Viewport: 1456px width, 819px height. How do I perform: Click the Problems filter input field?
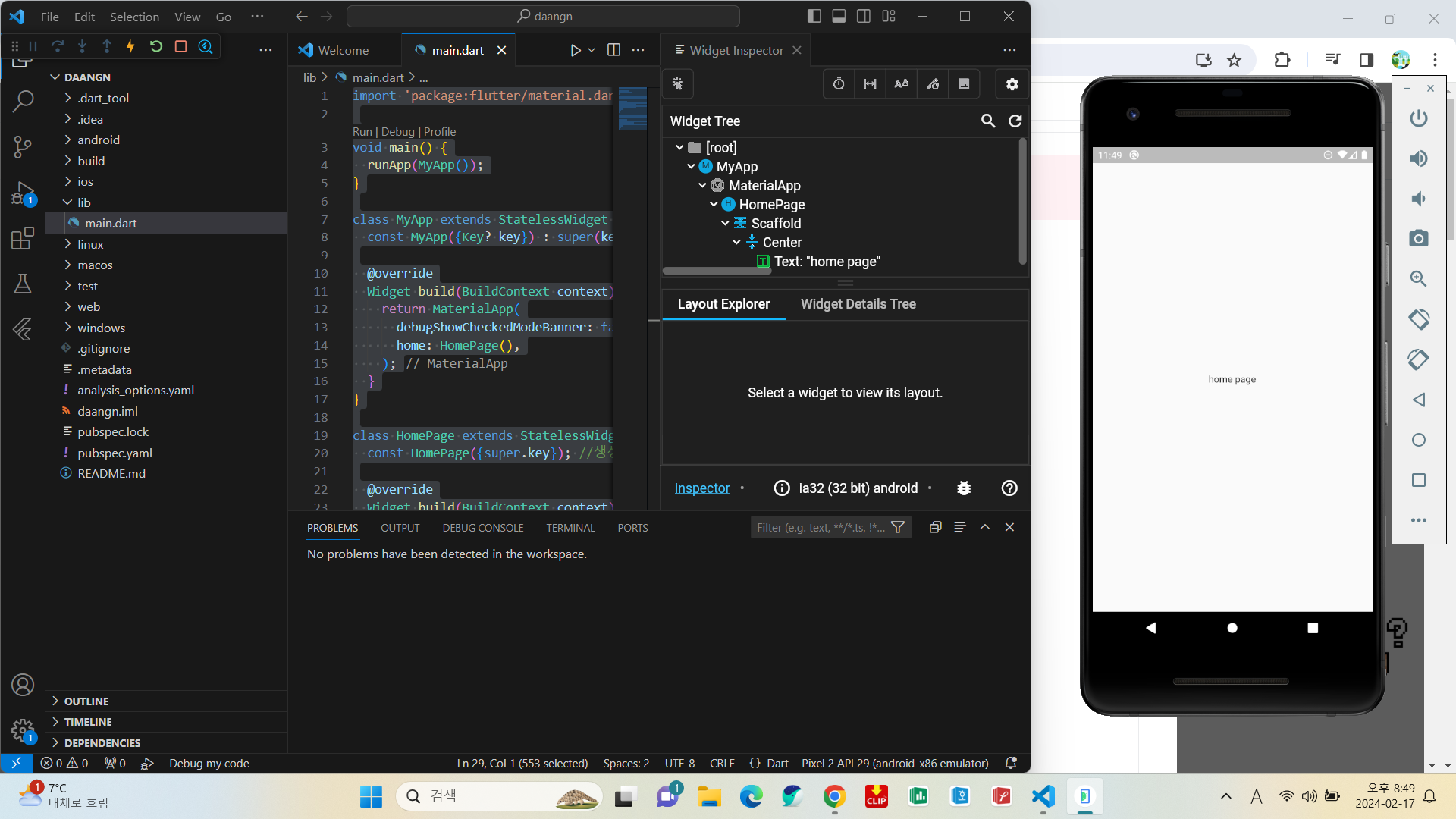pos(820,528)
